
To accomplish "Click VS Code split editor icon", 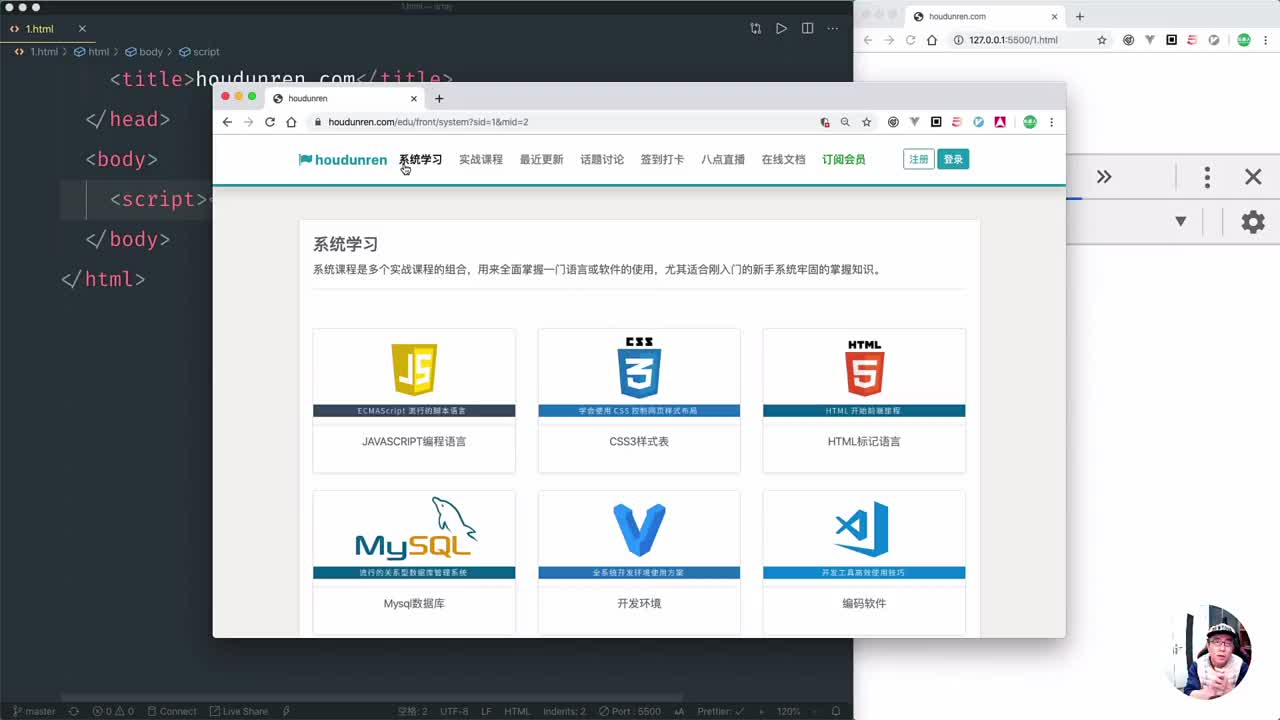I will tap(807, 29).
